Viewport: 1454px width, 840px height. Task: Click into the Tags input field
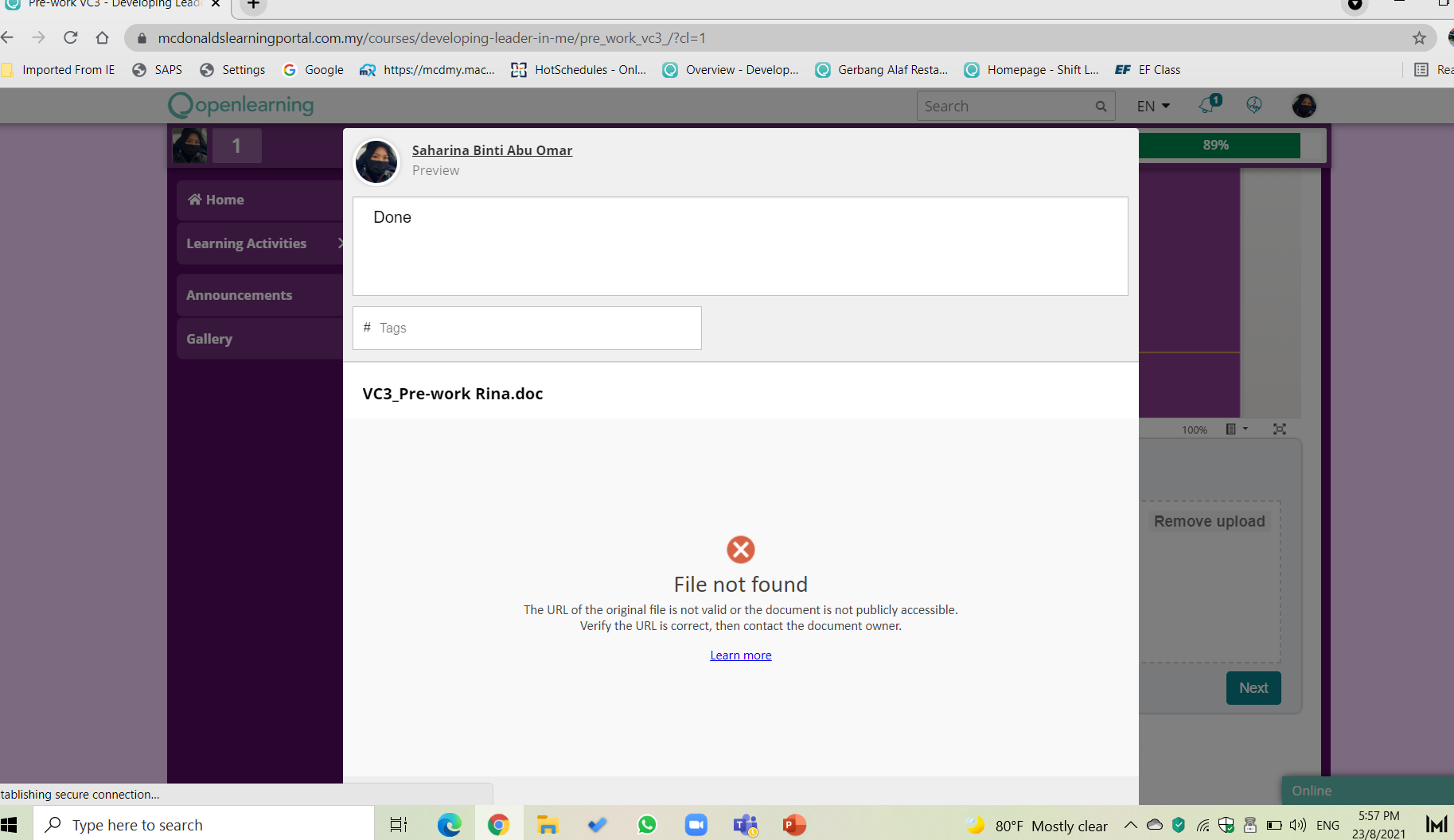[533, 328]
